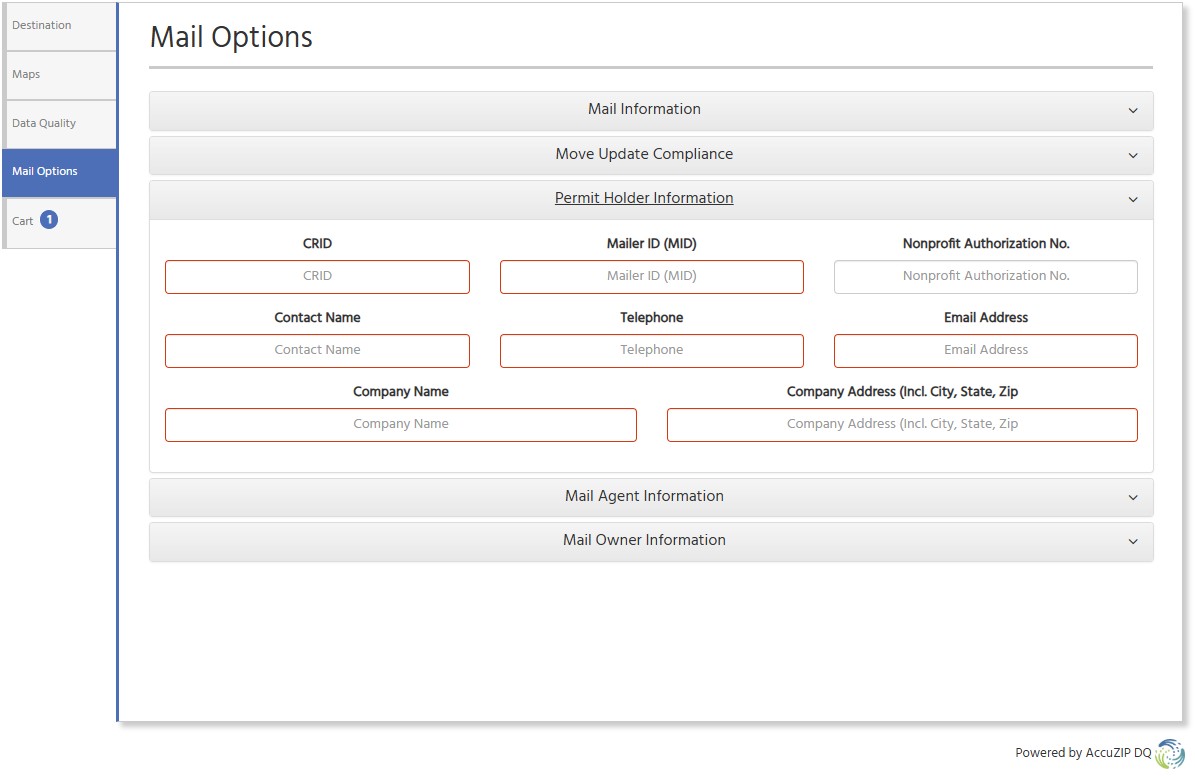Open the Destination sidebar tab
Image resolution: width=1195 pixels, height=776 pixels.
pyautogui.click(x=59, y=26)
